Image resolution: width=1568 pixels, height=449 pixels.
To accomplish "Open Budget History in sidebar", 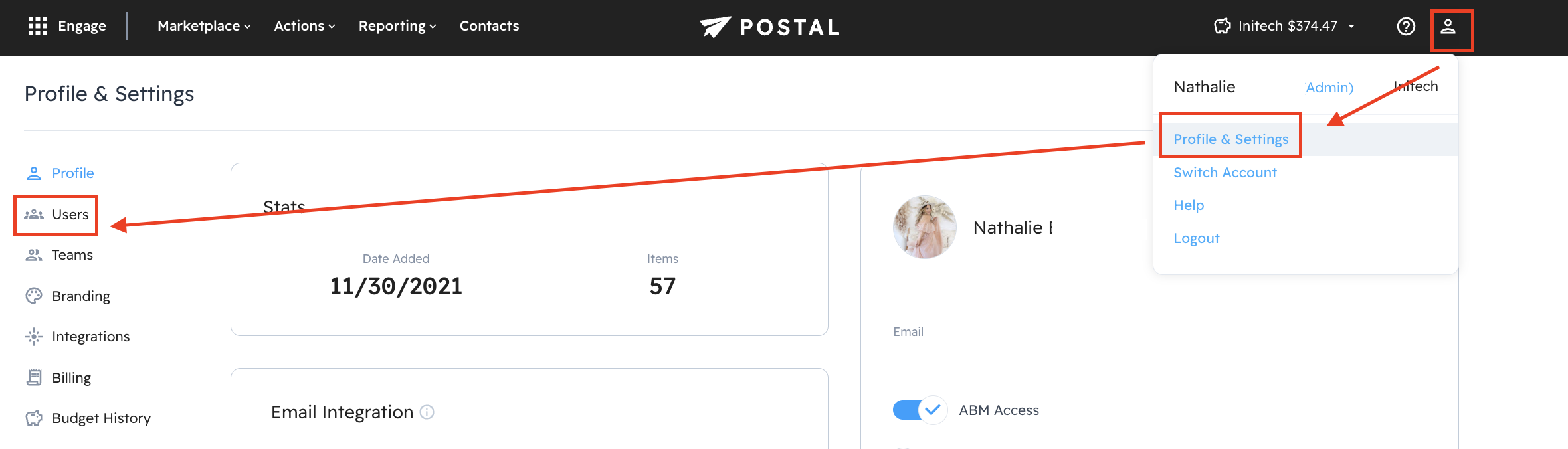I will (x=101, y=418).
